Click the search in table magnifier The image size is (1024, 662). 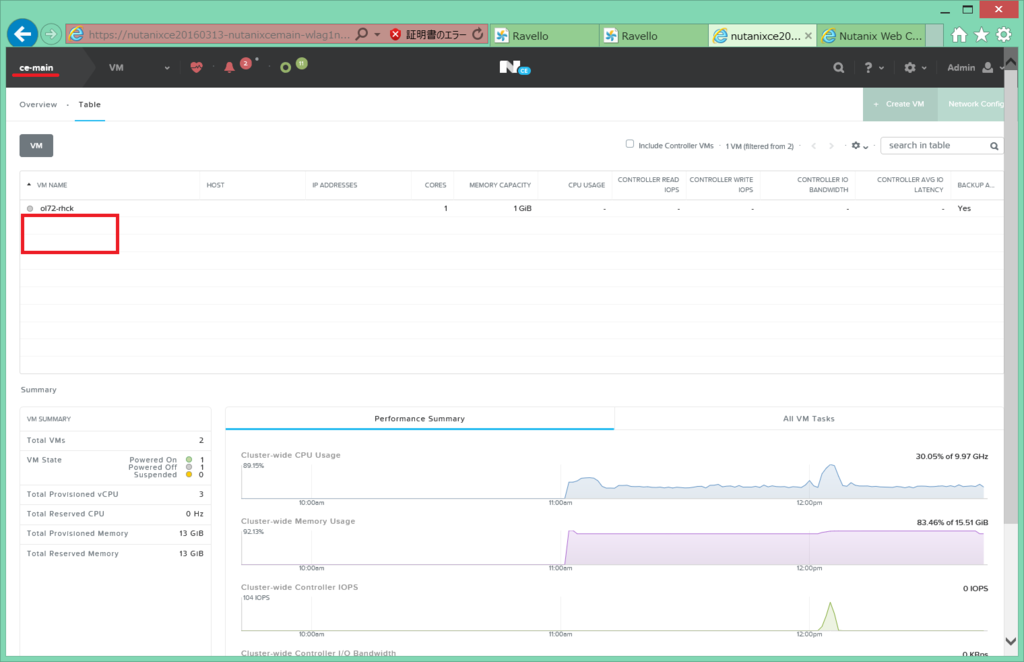[x=994, y=146]
